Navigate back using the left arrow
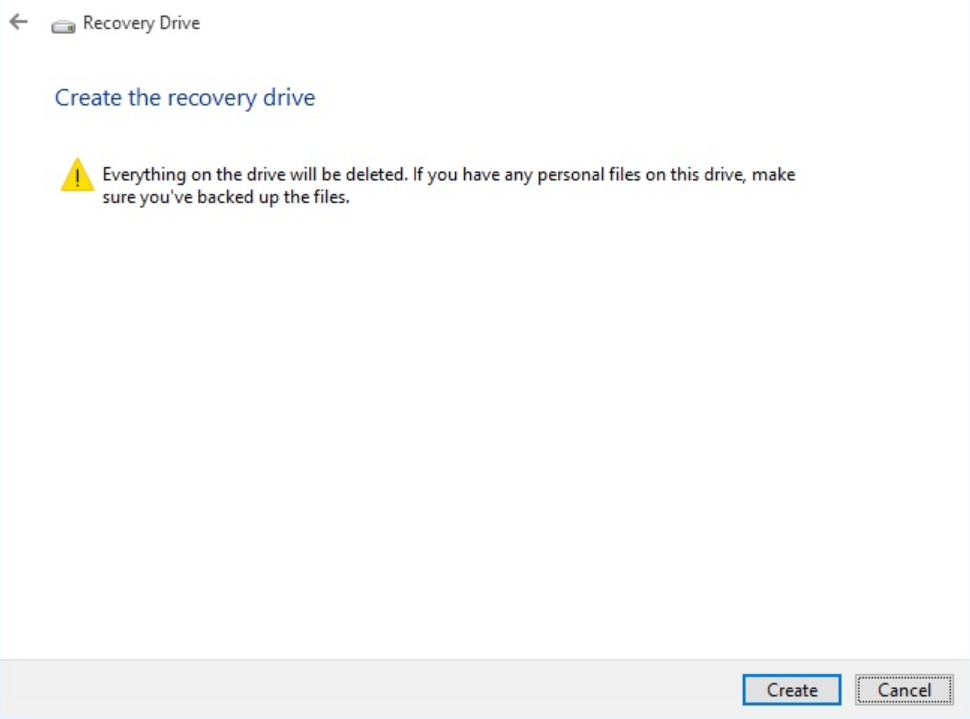Image resolution: width=970 pixels, height=719 pixels. (18, 22)
